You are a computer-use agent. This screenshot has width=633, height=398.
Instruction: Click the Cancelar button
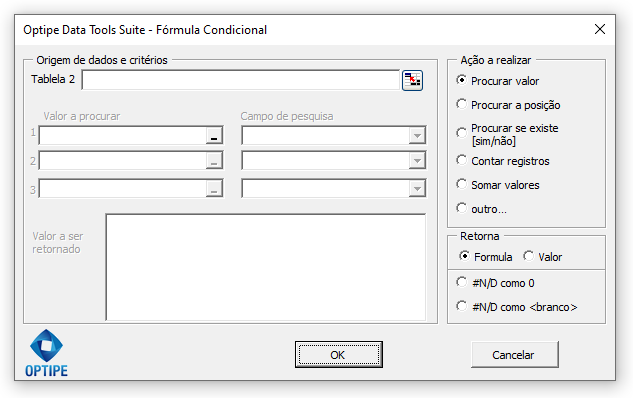coord(515,354)
